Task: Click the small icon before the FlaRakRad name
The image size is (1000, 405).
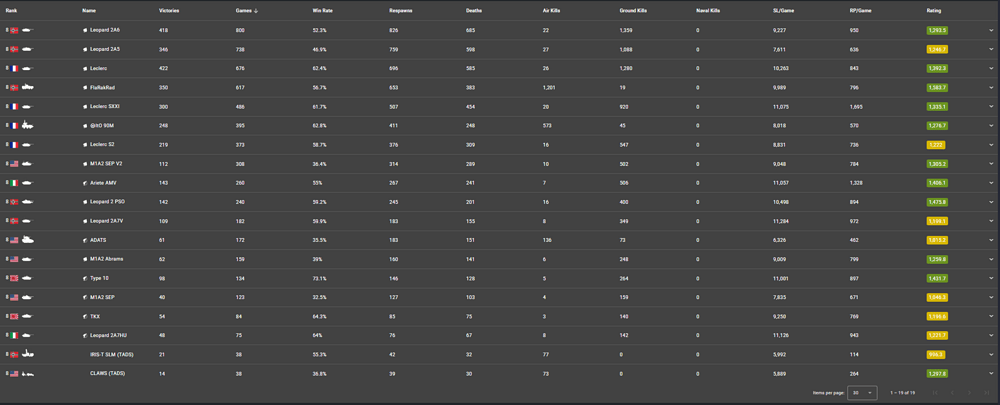Action: pos(85,87)
